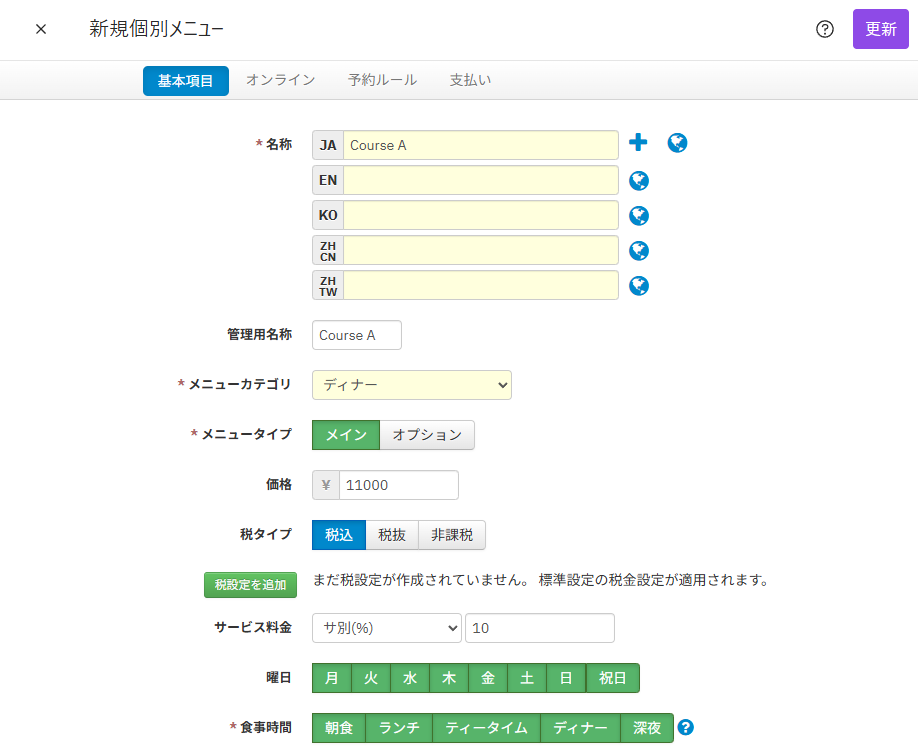918x750 pixels.
Task: Close the 新規個別メニュー dialog with X
Action: [x=41, y=29]
